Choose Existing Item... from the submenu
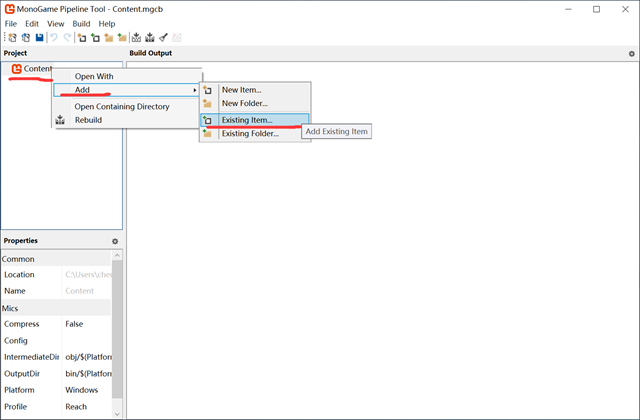The width and height of the screenshot is (640, 420). point(246,120)
